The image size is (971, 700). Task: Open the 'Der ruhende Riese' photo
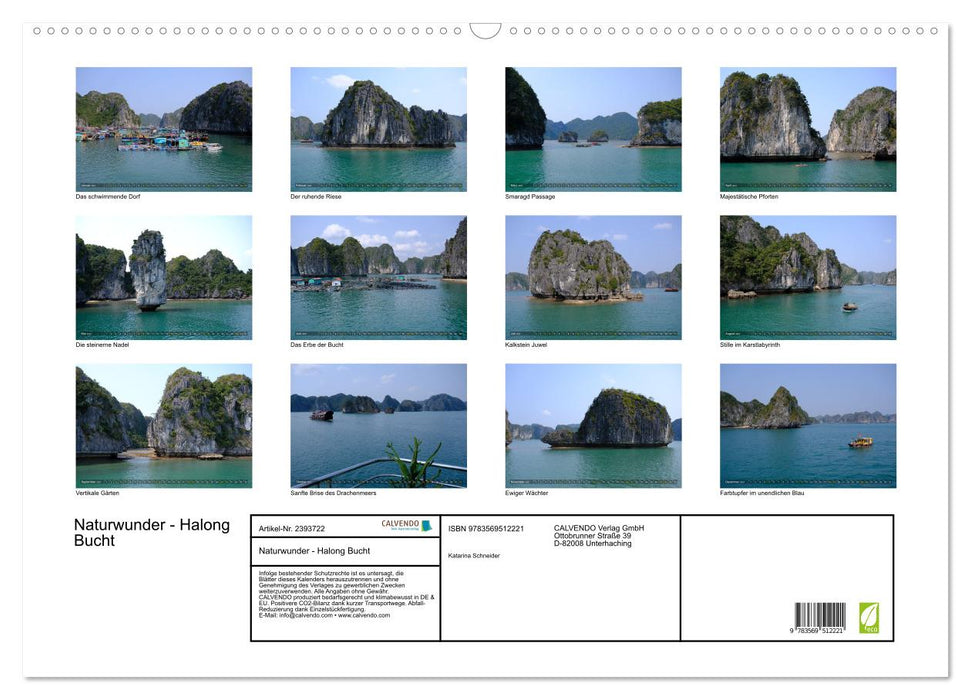pyautogui.click(x=378, y=129)
